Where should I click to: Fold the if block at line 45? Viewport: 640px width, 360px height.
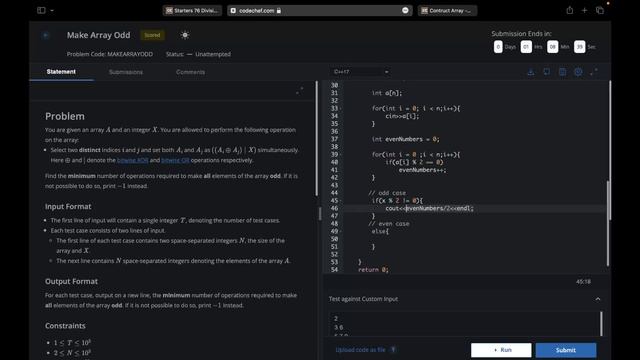(x=341, y=201)
